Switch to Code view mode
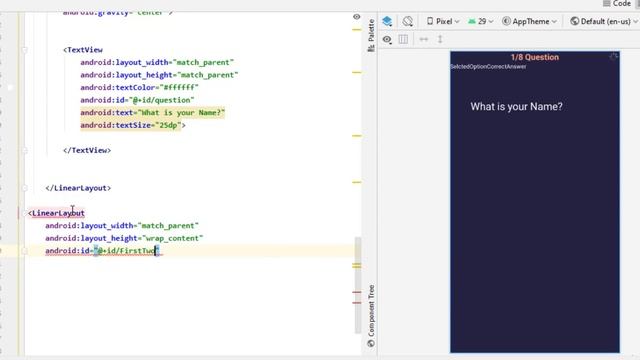The width and height of the screenshot is (640, 360). tap(617, 4)
